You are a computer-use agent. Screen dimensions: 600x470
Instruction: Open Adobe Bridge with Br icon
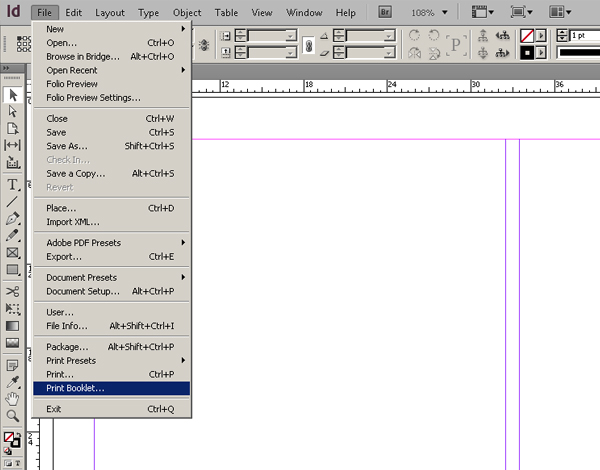click(x=385, y=12)
